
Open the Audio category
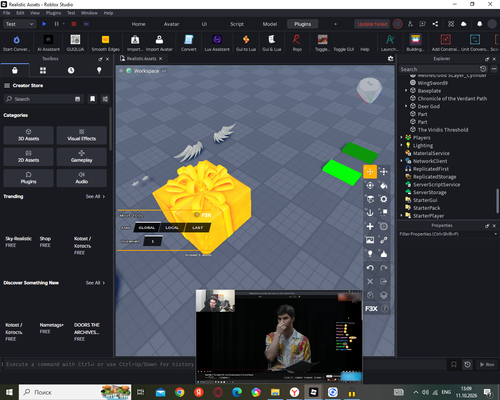coord(82,178)
